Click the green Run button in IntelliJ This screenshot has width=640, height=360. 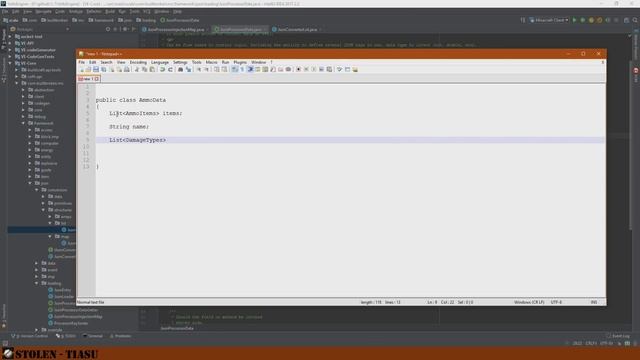tap(574, 20)
